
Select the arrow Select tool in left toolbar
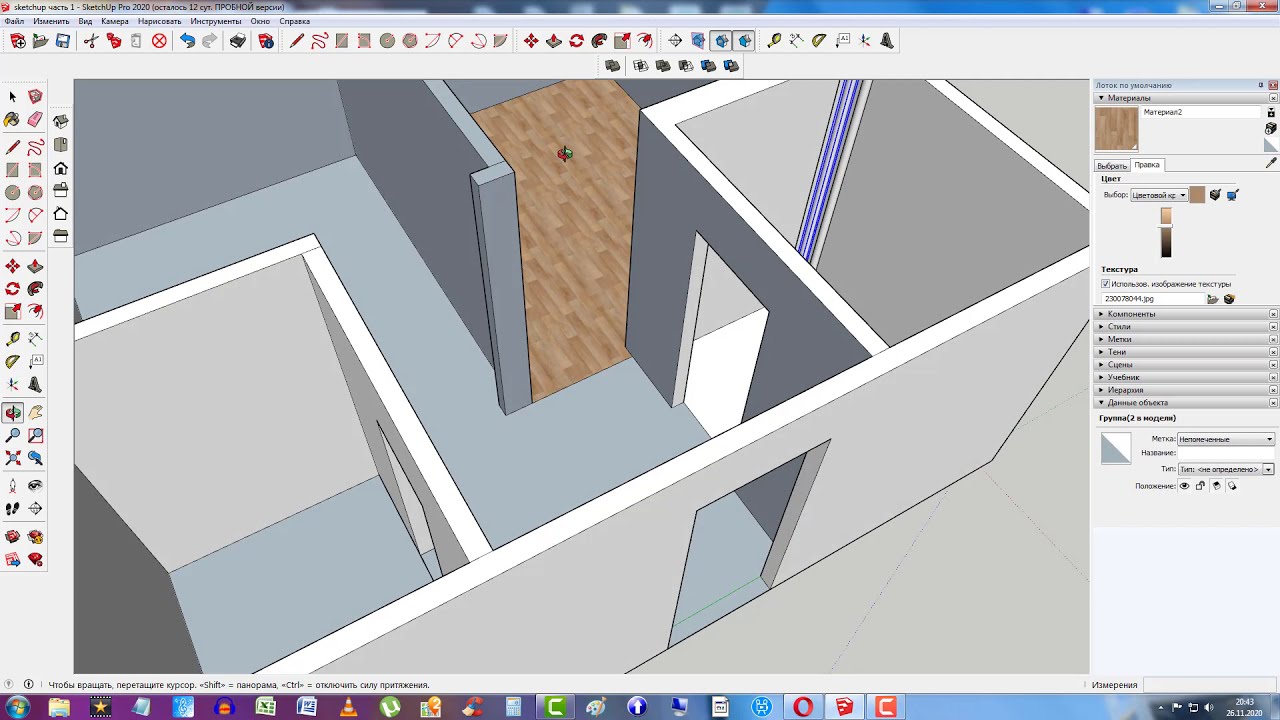(12, 97)
